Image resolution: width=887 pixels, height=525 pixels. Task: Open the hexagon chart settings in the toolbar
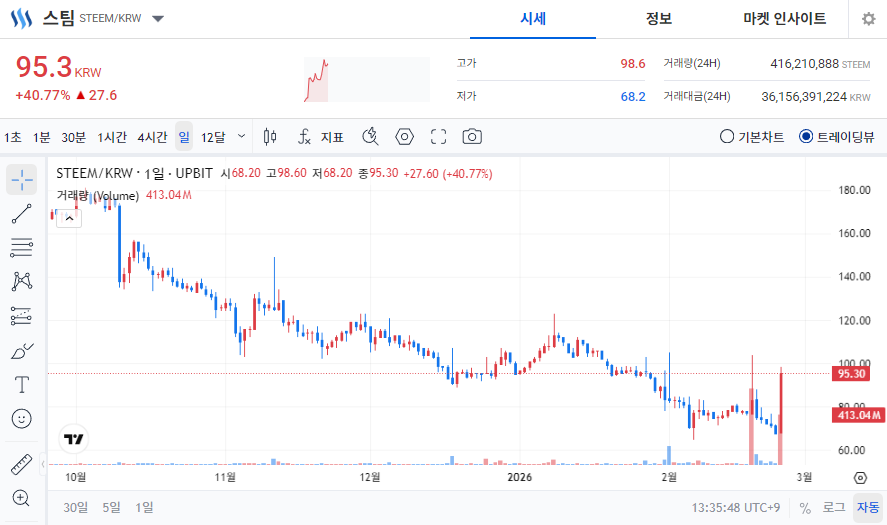pyautogui.click(x=404, y=136)
